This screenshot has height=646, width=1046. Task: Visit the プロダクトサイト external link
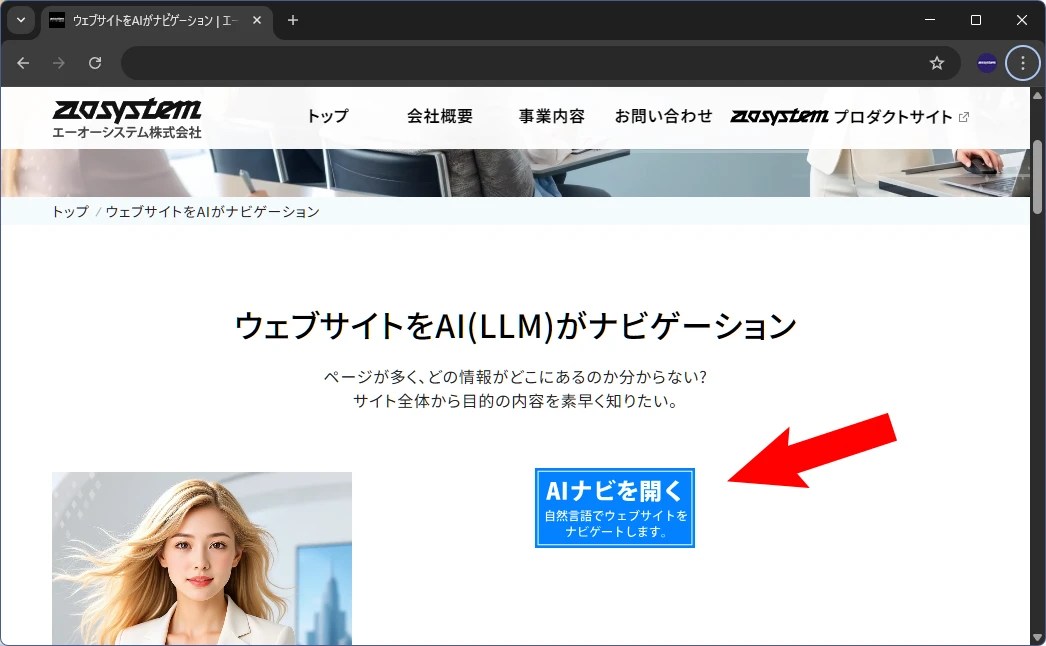(x=850, y=117)
